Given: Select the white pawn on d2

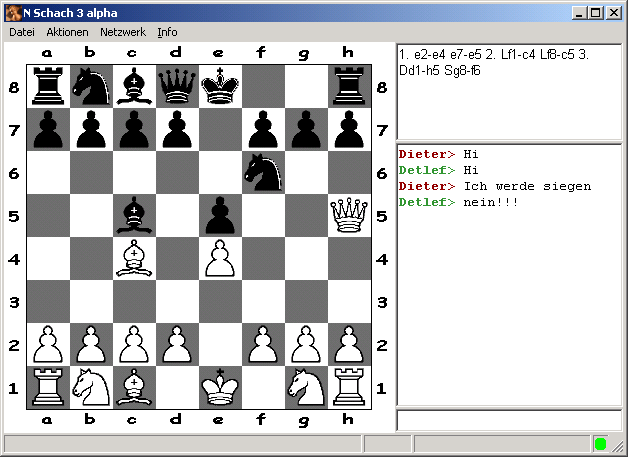Looking at the screenshot, I should click(x=177, y=345).
